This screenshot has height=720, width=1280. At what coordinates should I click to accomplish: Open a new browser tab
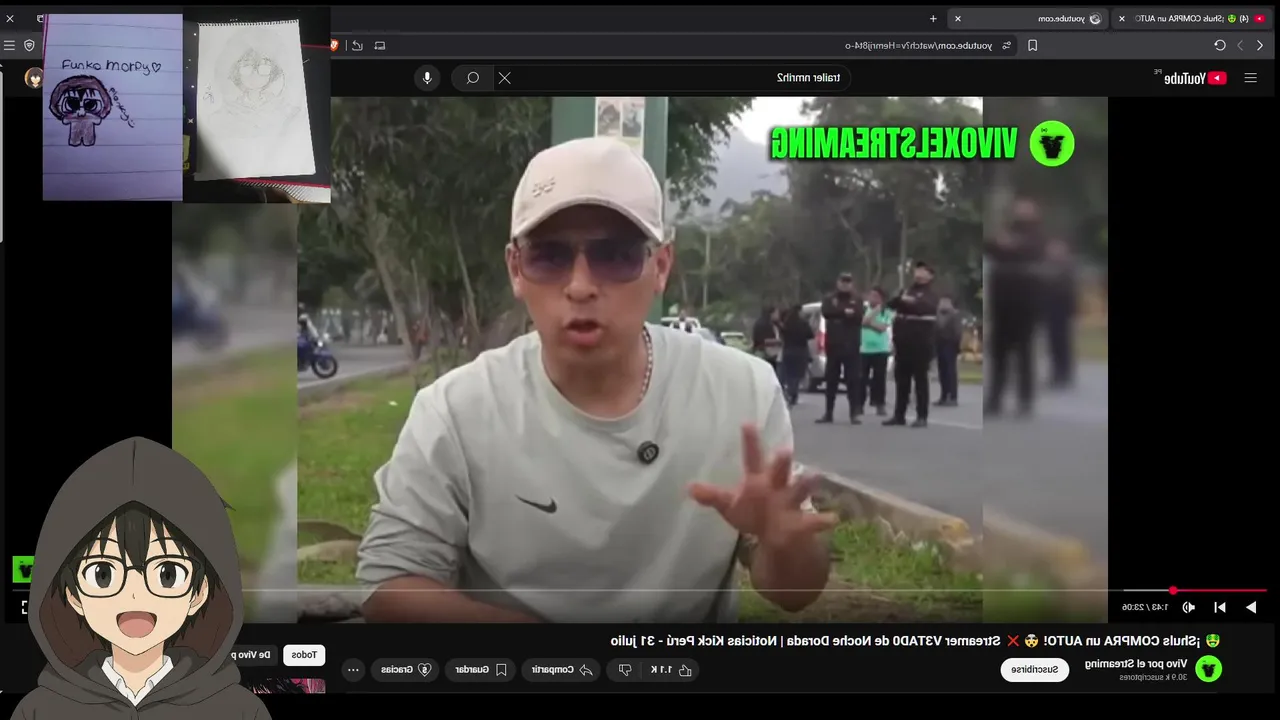[933, 18]
